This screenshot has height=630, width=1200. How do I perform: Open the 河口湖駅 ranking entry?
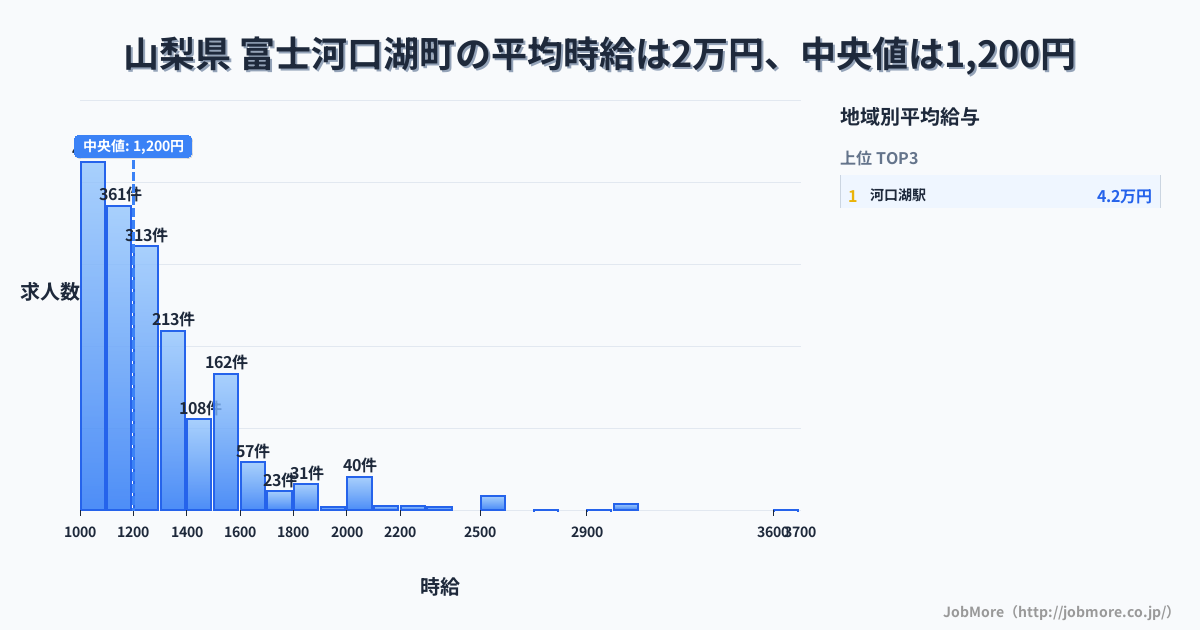(898, 195)
